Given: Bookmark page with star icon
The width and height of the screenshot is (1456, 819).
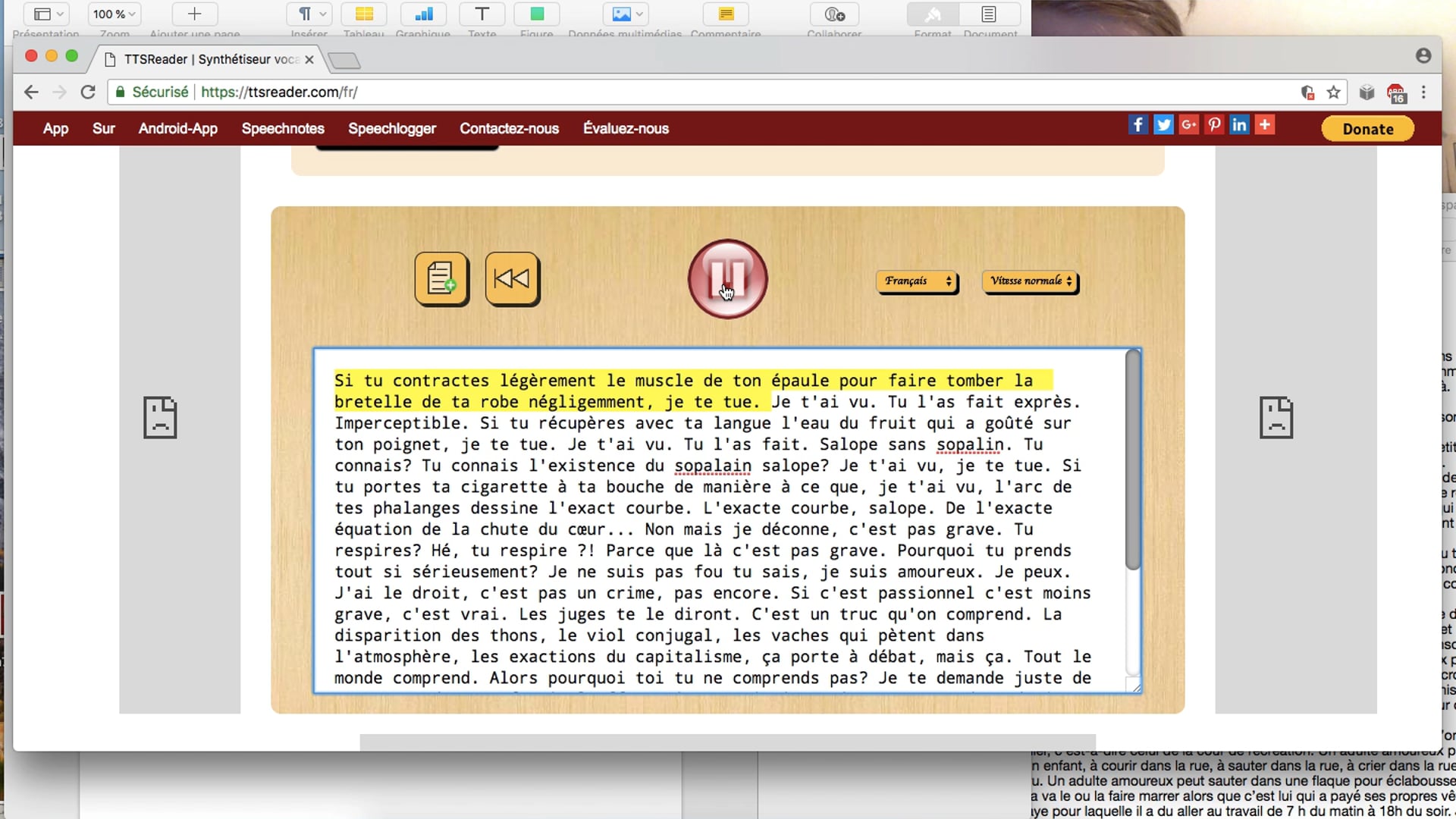Looking at the screenshot, I should point(1333,93).
